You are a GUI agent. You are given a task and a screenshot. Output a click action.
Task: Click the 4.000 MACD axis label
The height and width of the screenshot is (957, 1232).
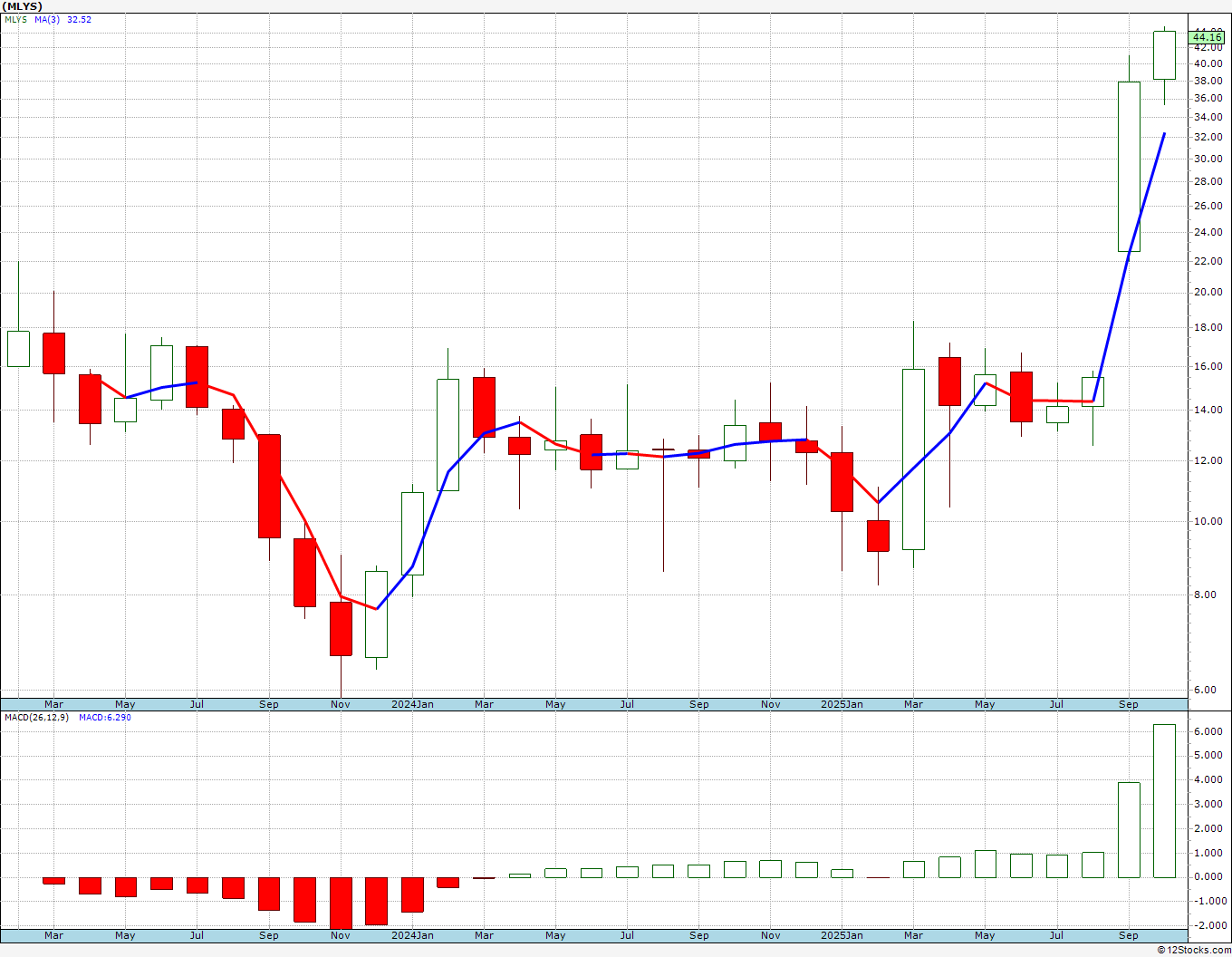(1209, 780)
